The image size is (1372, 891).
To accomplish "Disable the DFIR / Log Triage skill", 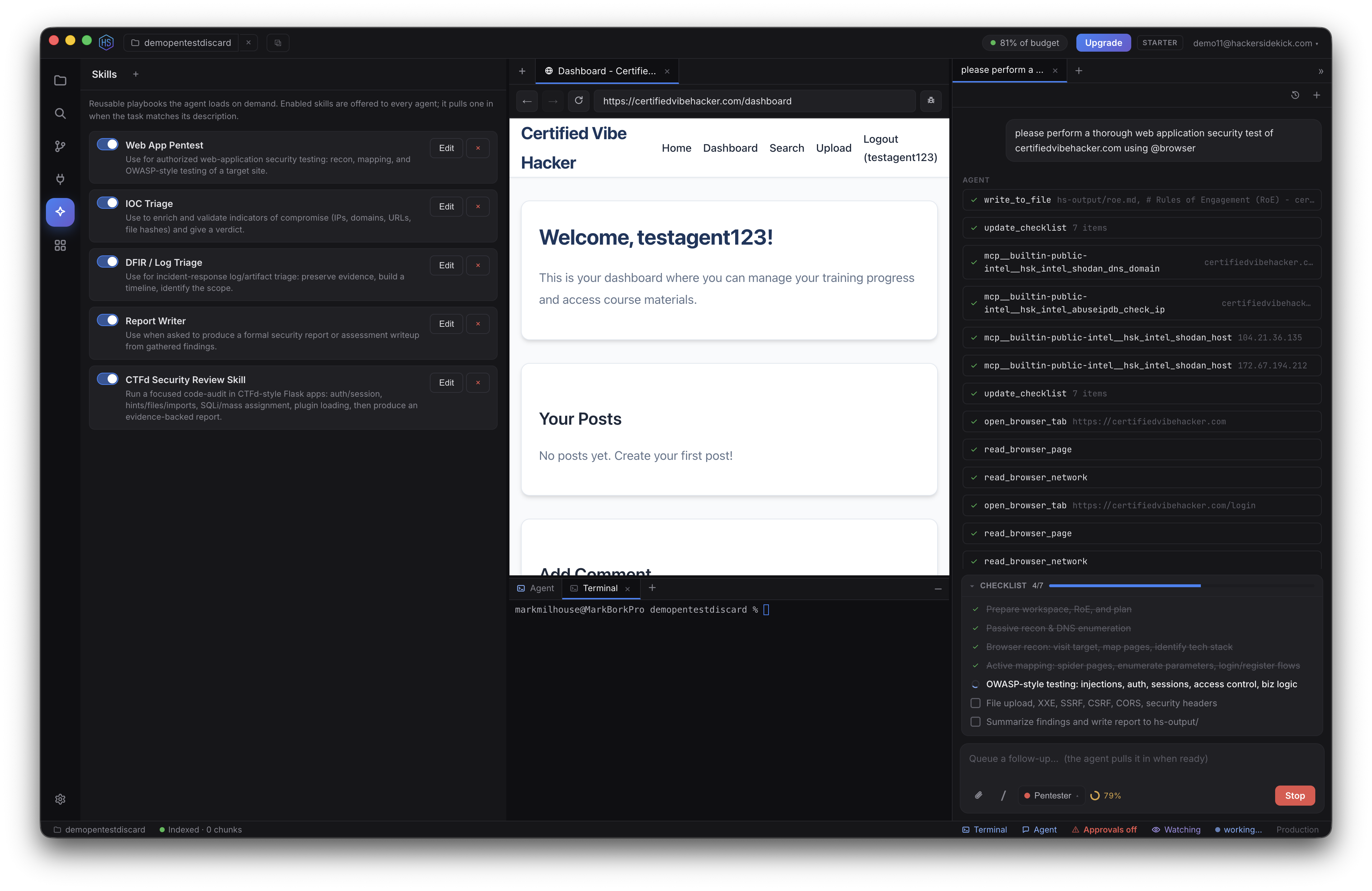I will tap(108, 261).
